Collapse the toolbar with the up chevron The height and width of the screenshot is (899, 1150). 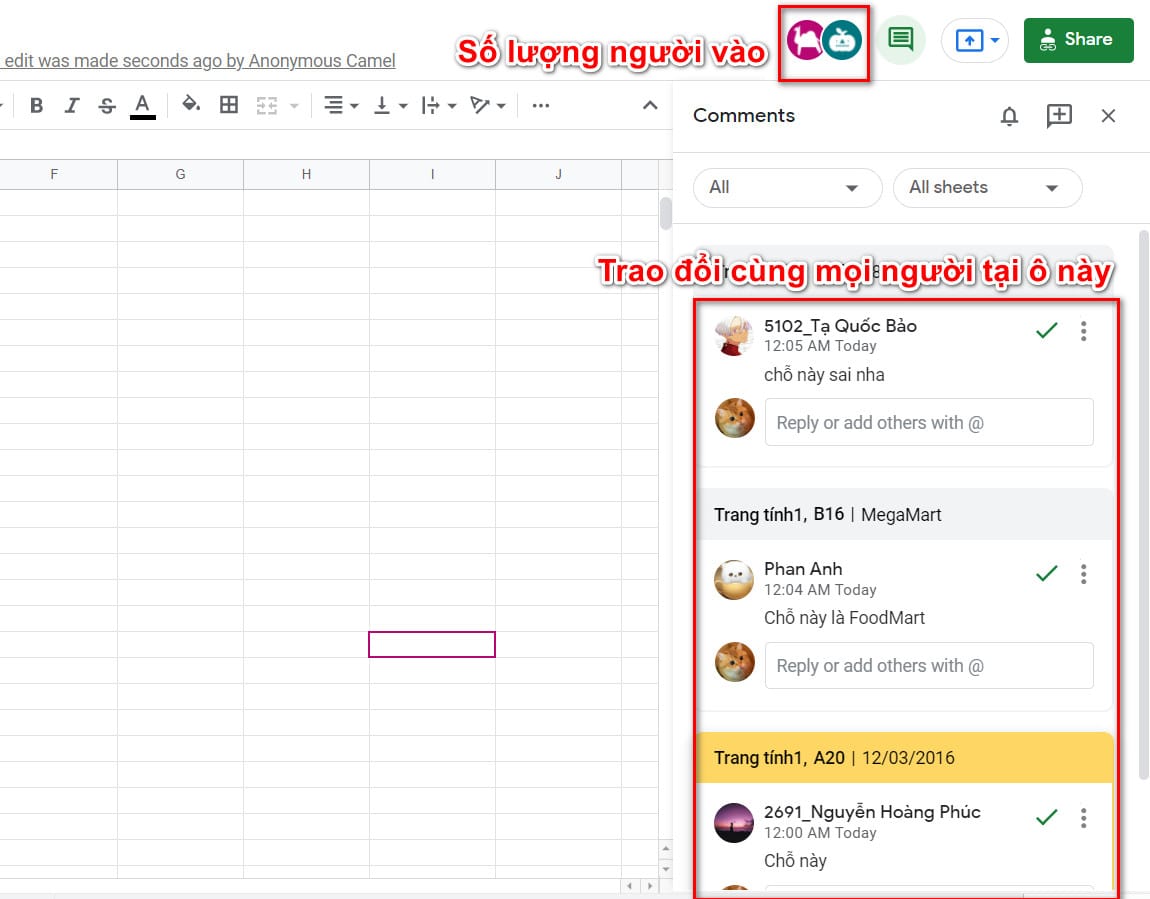(650, 105)
